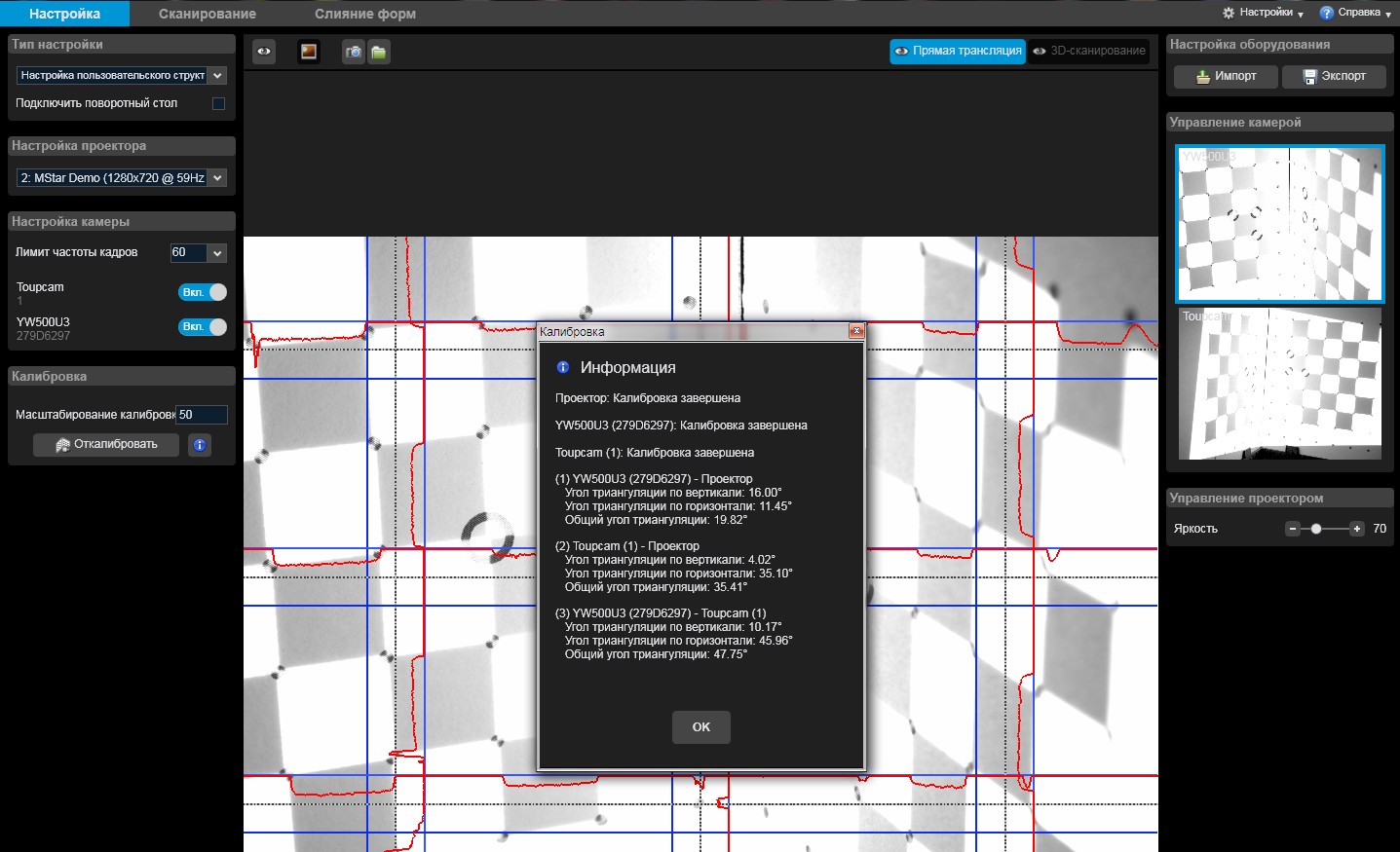The width and height of the screenshot is (1400, 852).
Task: Click the green folder icon
Action: (379, 52)
